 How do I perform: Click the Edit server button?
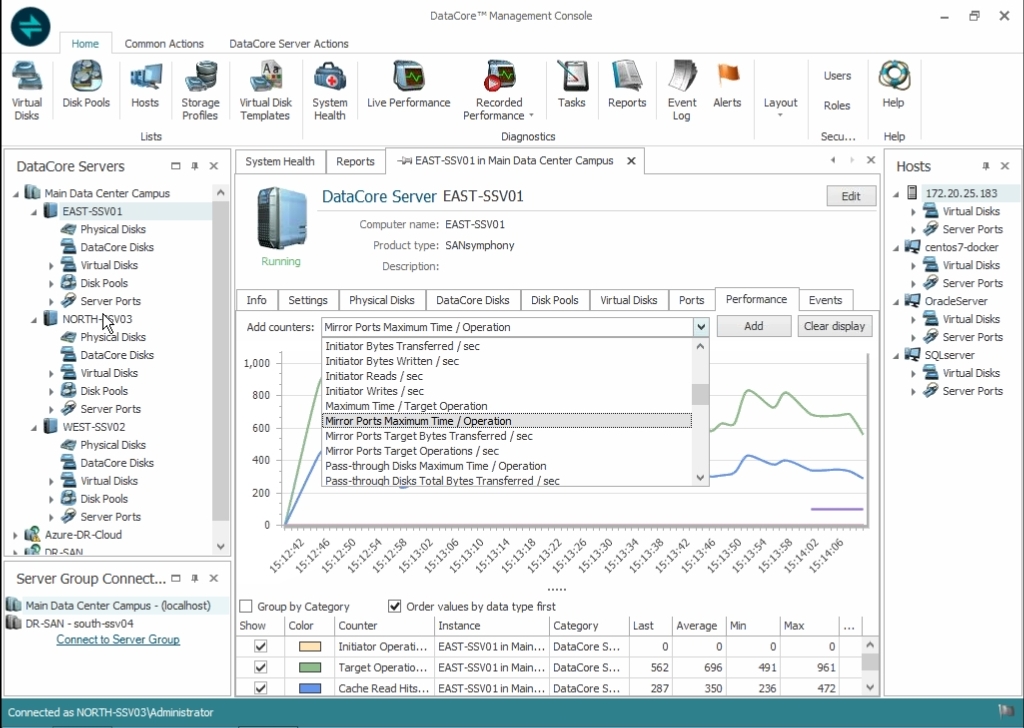point(850,196)
